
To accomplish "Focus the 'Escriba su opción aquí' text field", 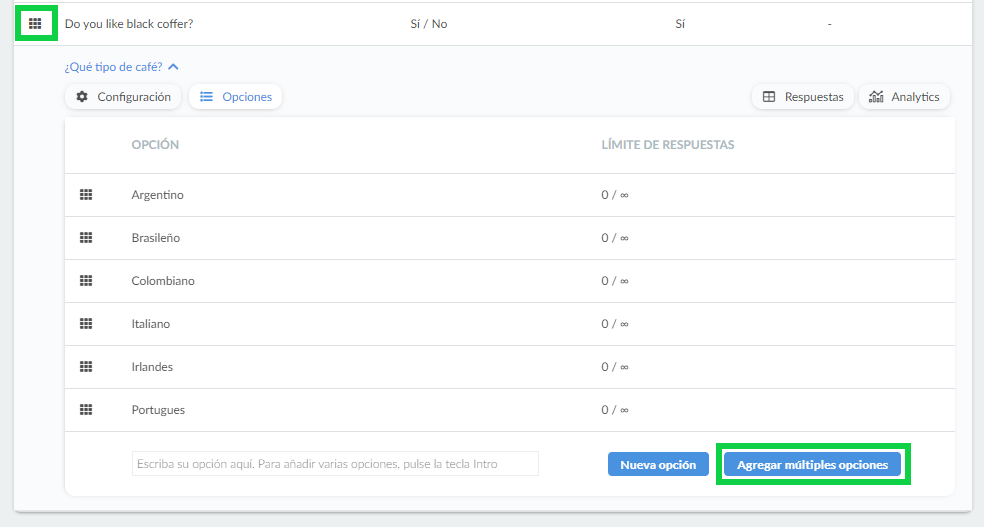I will tap(335, 464).
